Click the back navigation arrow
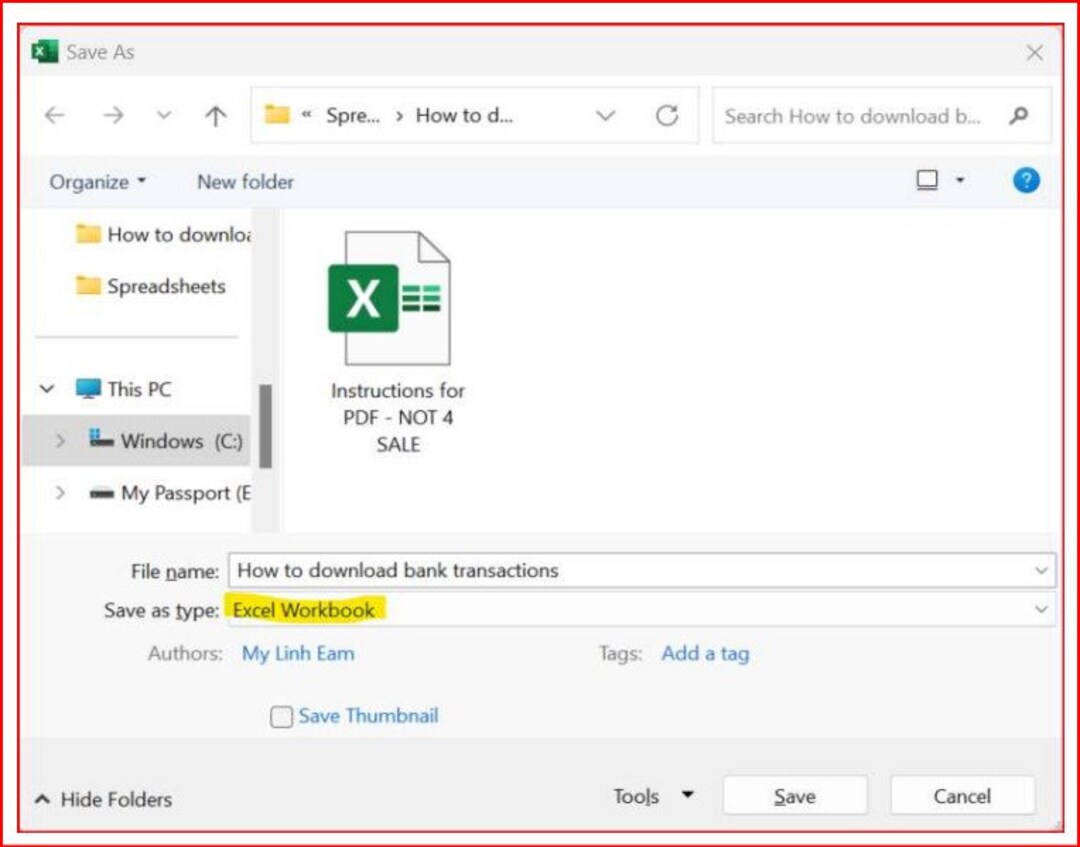This screenshot has height=847, width=1080. coord(54,115)
